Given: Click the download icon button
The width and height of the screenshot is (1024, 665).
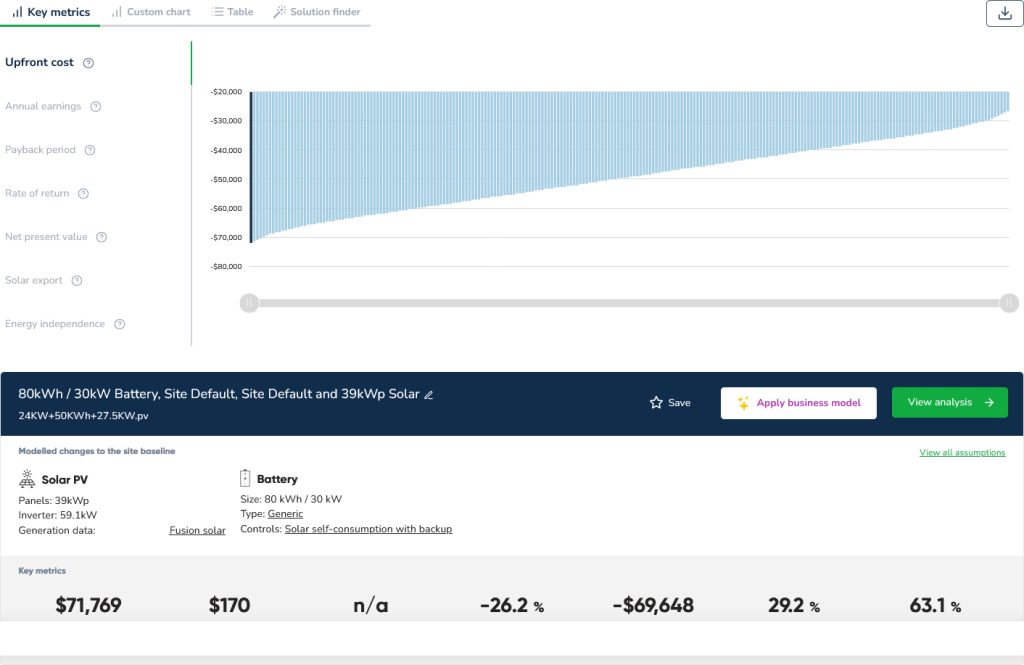Looking at the screenshot, I should pos(1004,13).
